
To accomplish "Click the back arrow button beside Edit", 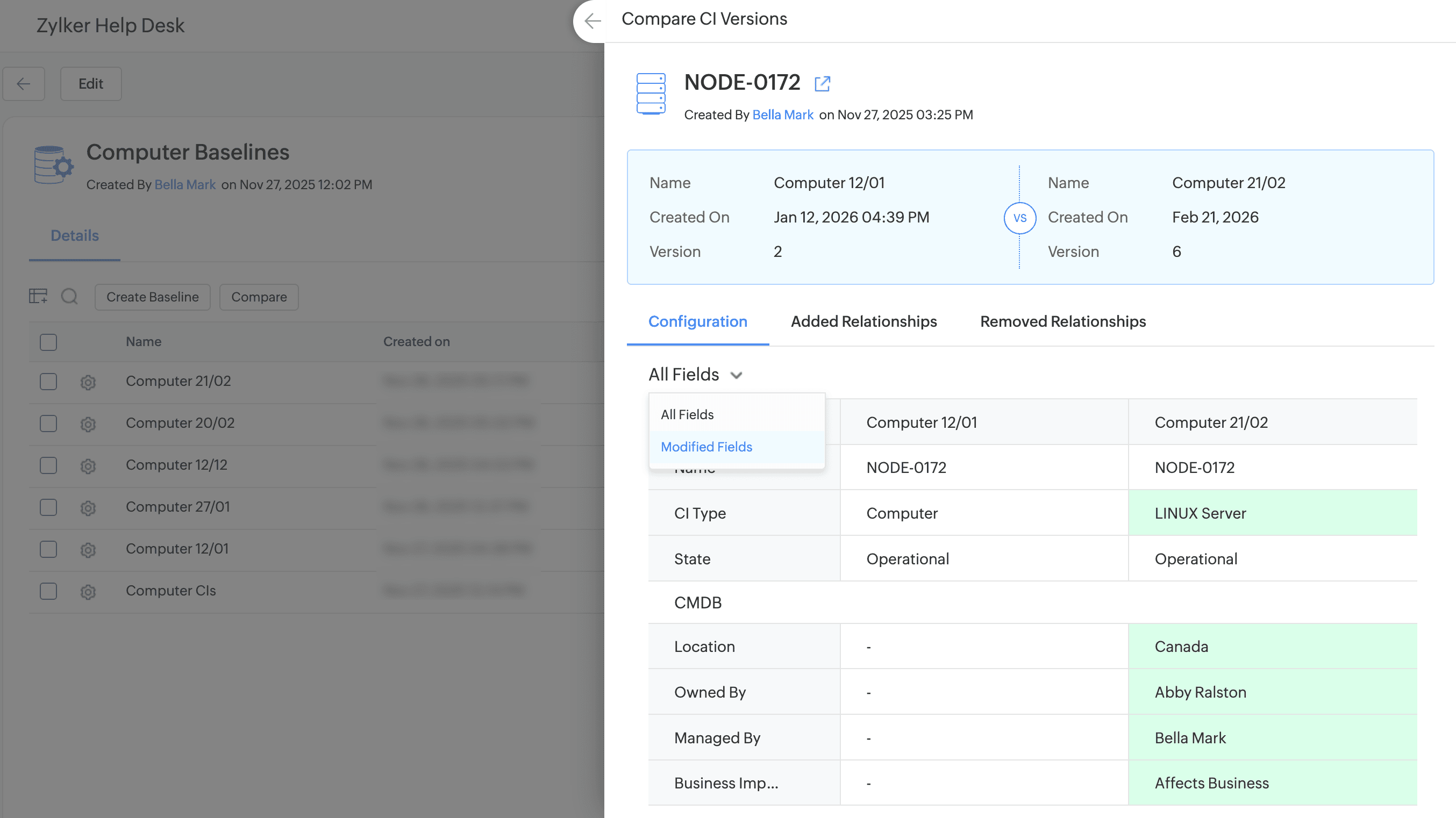I will click(x=23, y=84).
